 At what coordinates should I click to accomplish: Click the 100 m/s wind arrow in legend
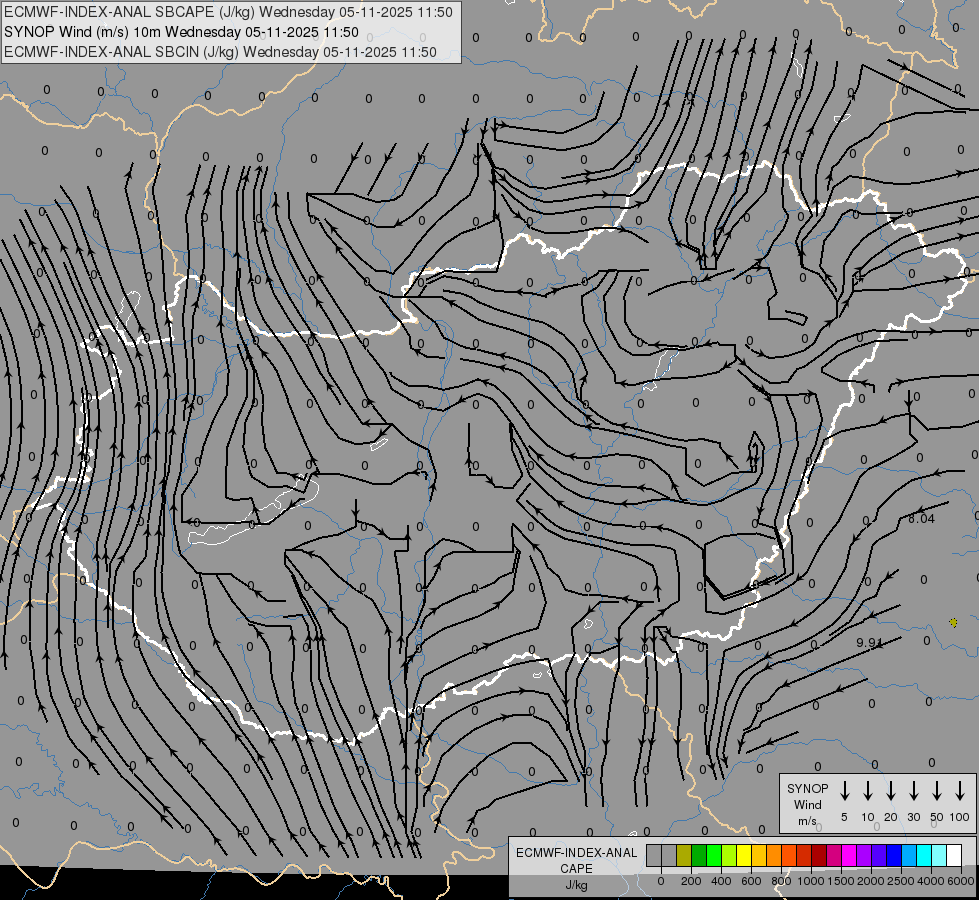960,791
